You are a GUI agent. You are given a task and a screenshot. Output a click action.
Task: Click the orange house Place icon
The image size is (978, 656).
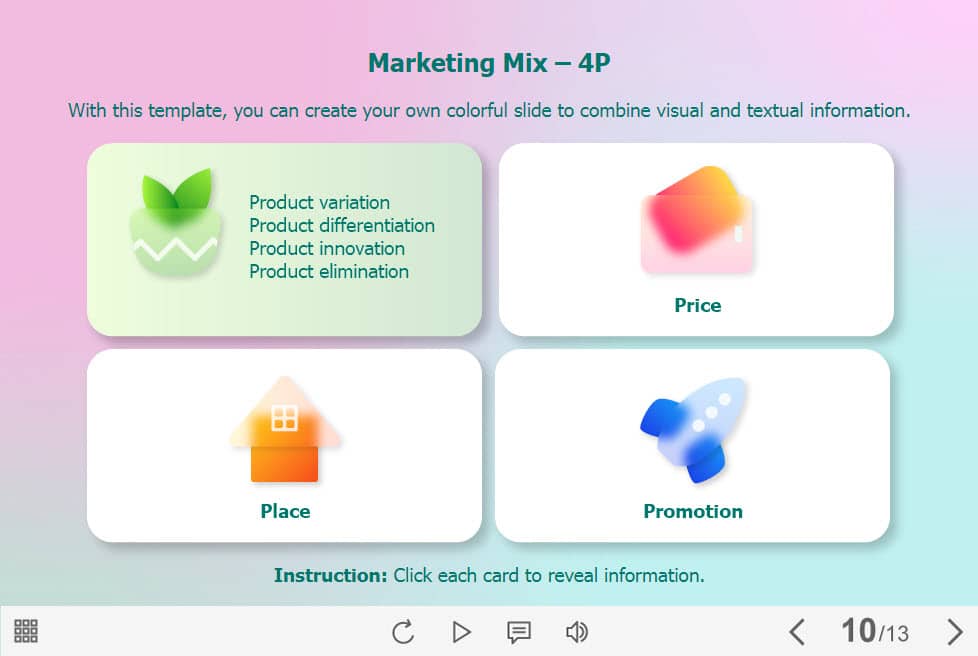click(285, 429)
